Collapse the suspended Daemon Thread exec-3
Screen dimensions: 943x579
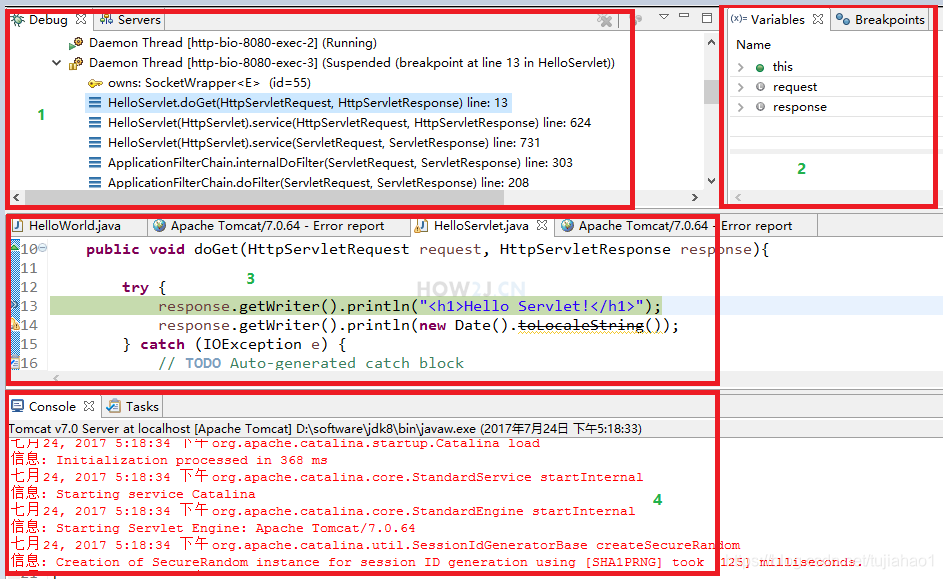57,63
